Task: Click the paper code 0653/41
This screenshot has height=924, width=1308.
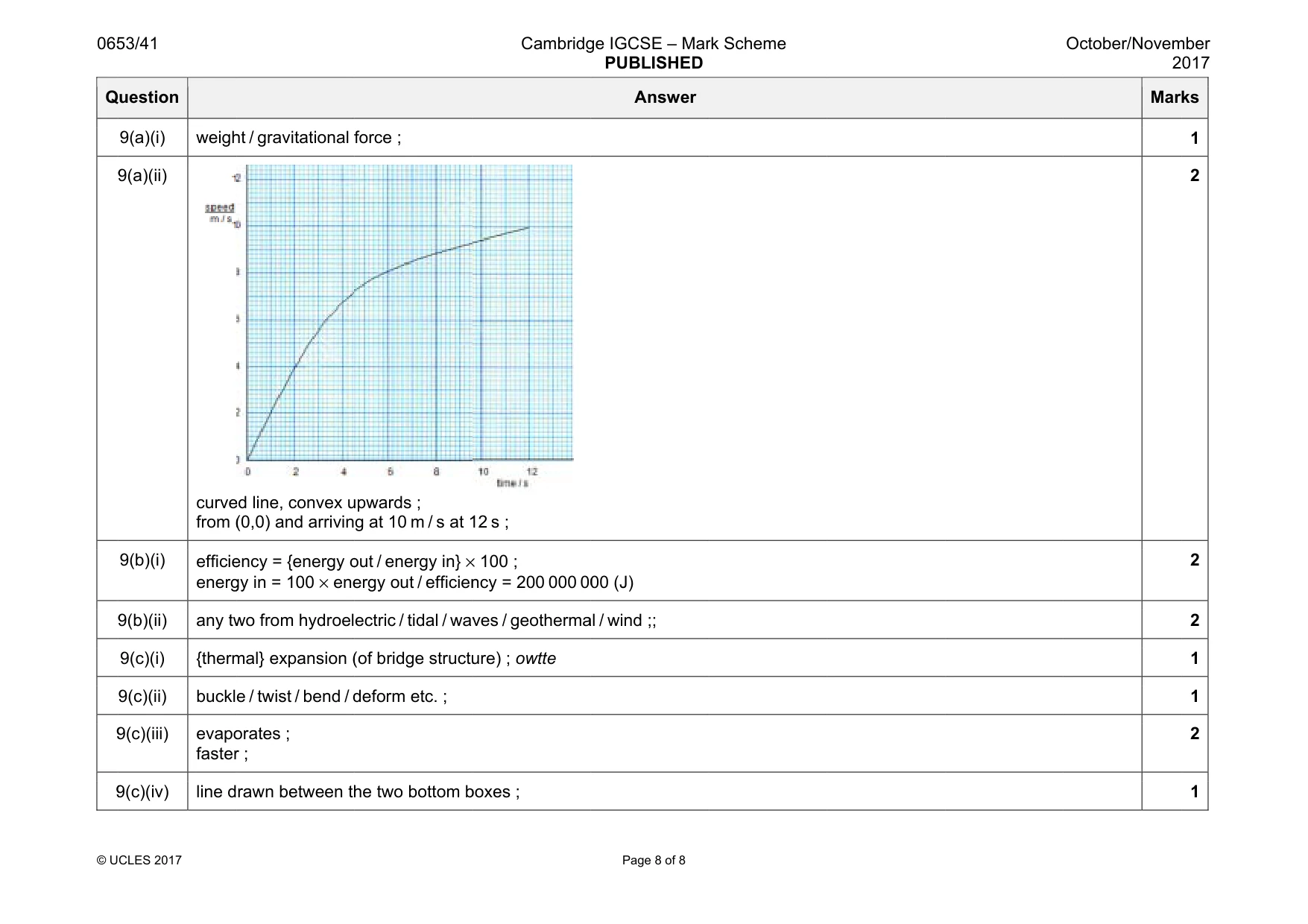Action: coord(127,44)
